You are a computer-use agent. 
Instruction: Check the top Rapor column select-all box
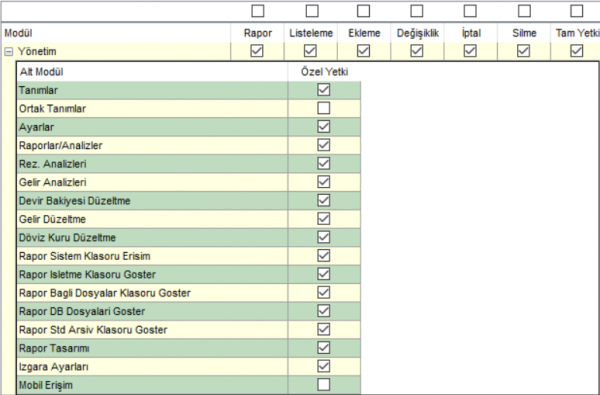pos(258,11)
